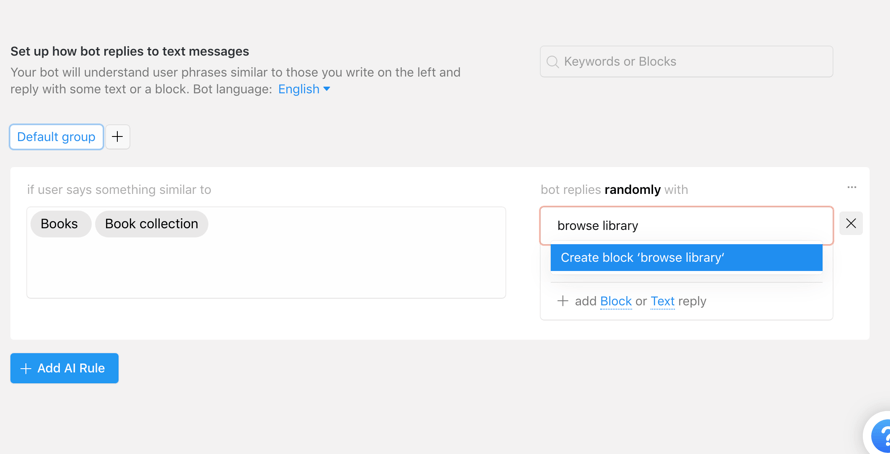The image size is (890, 454).
Task: Open the help question mark bubble
Action: 880,436
